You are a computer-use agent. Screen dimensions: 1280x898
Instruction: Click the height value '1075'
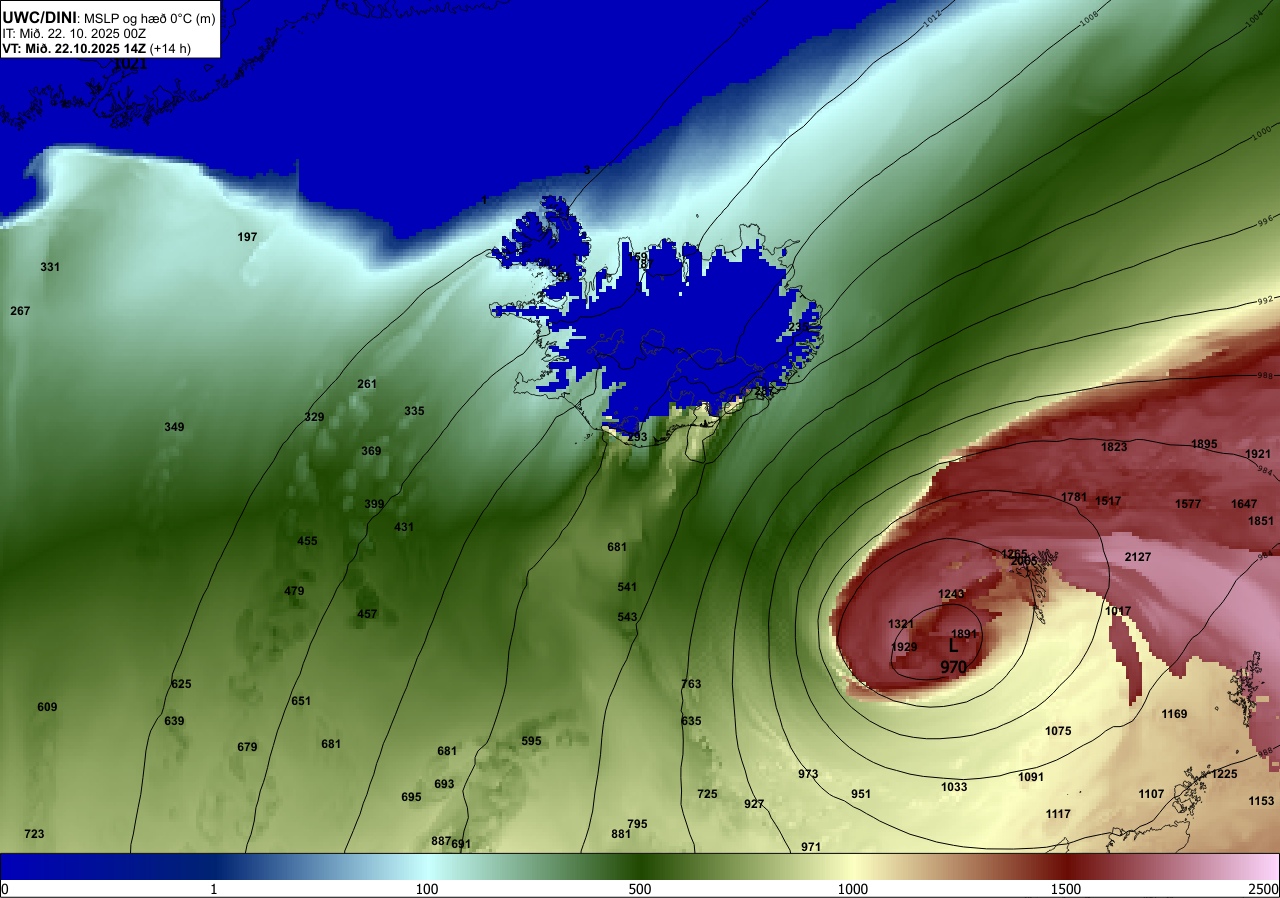[x=1058, y=731]
